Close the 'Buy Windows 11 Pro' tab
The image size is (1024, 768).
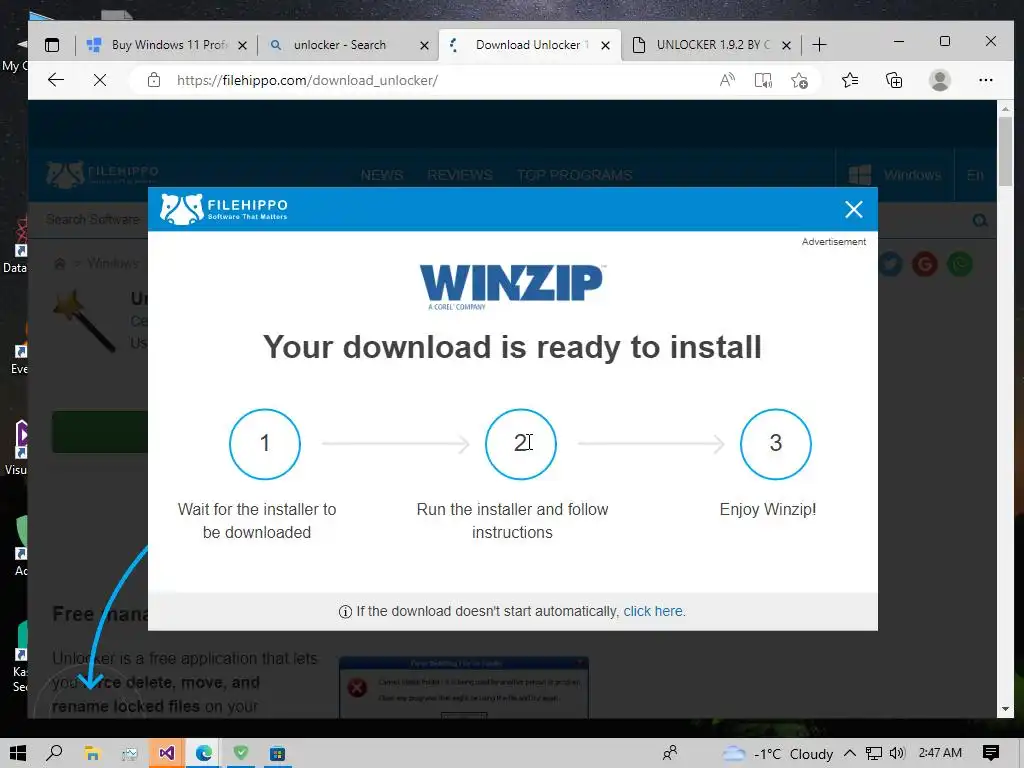[242, 46]
